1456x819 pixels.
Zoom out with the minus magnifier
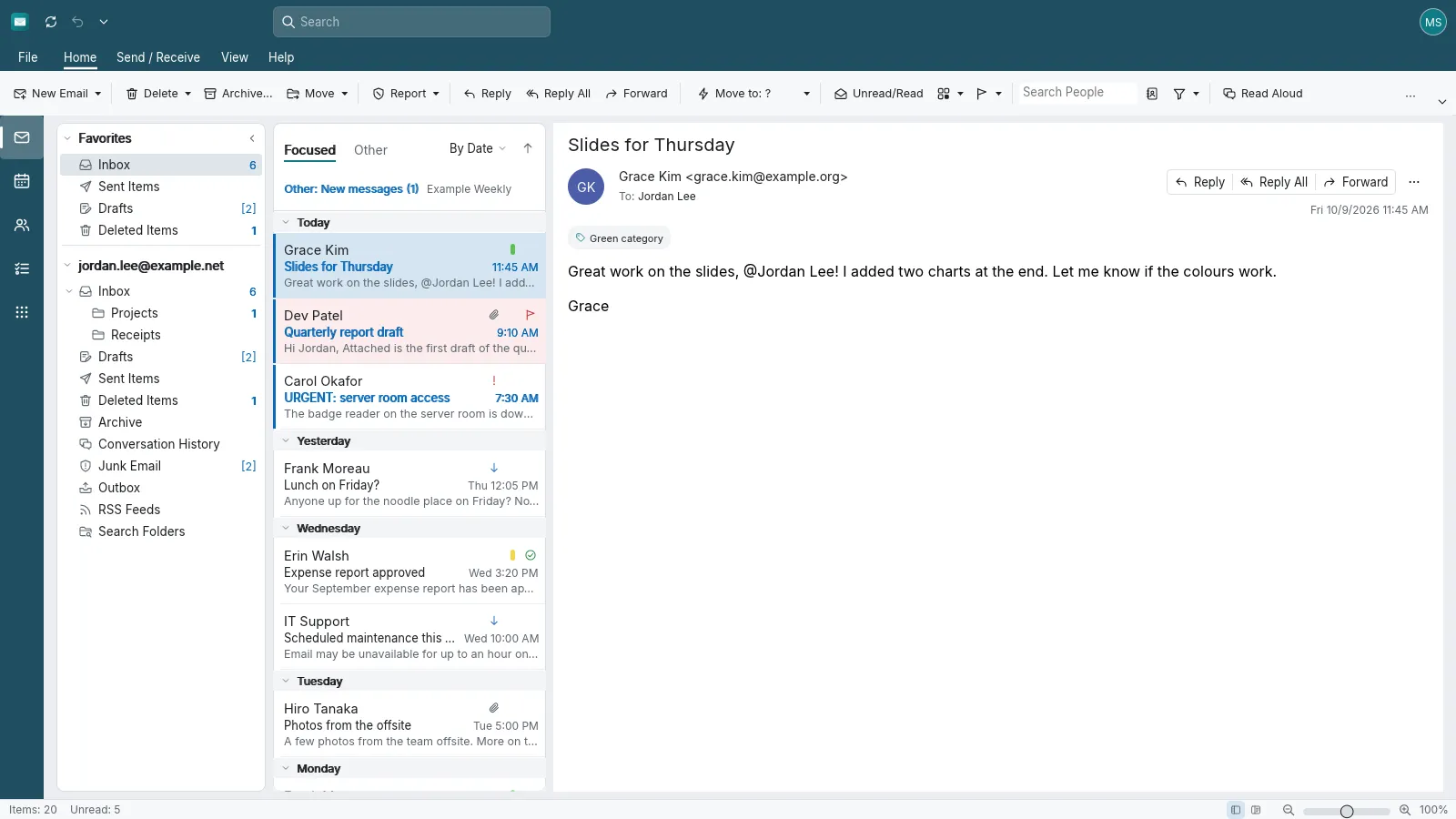tap(1289, 810)
